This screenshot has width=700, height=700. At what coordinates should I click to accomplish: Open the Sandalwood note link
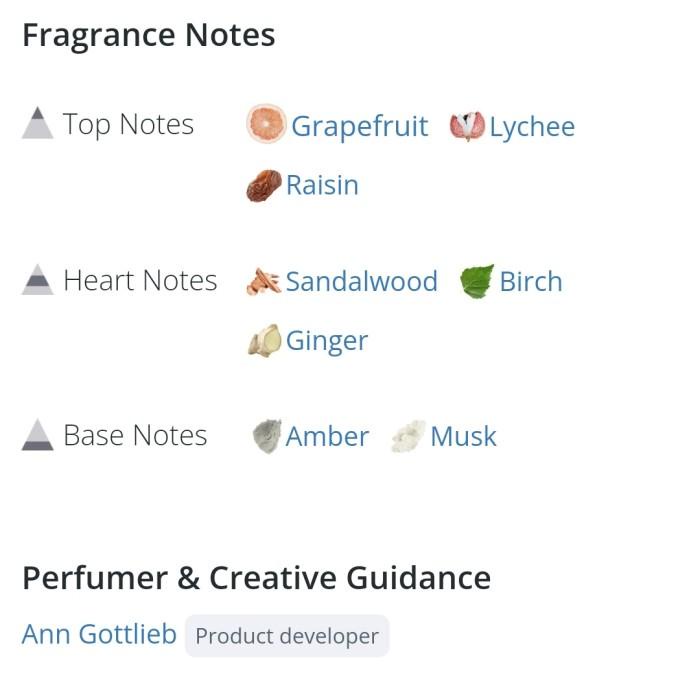point(361,282)
